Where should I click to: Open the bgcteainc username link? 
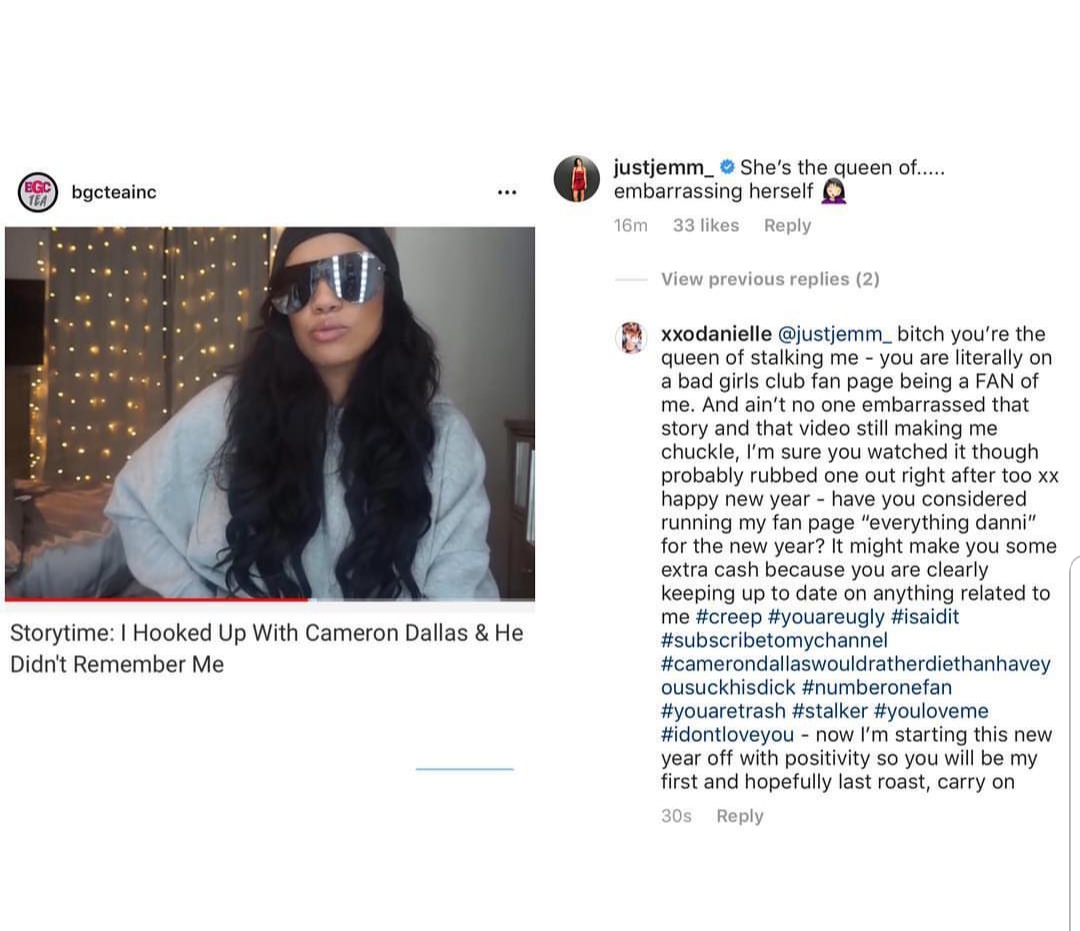click(x=114, y=192)
